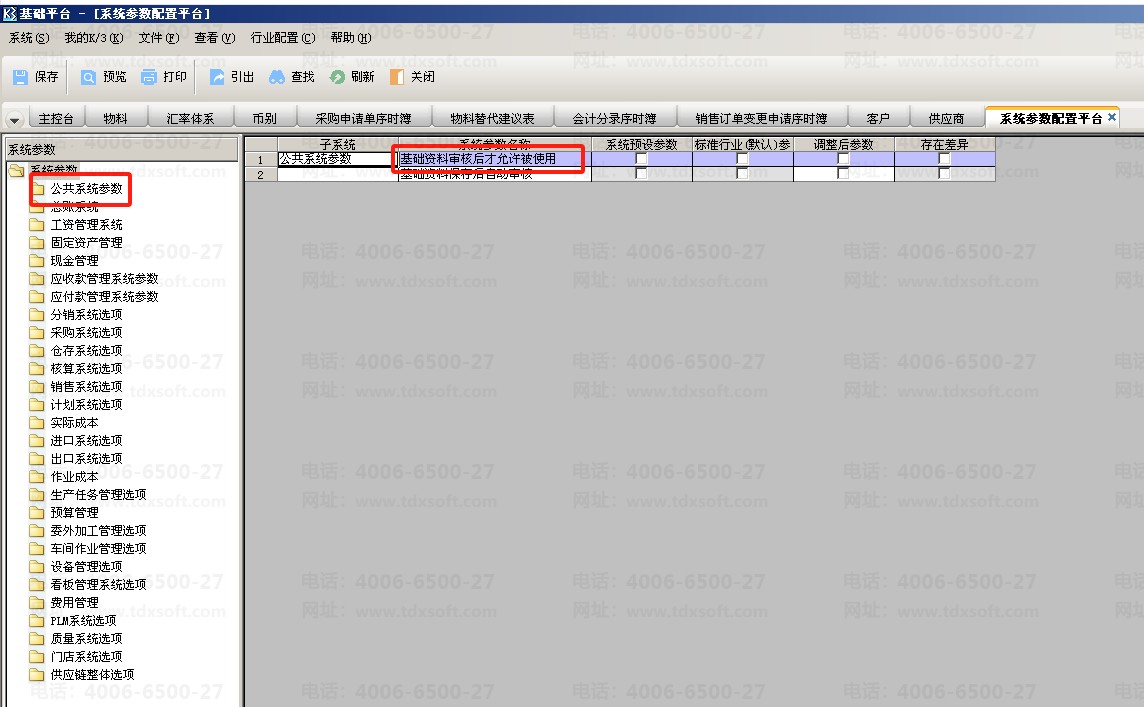Open the 行业配置 menu
The image size is (1144, 707).
click(282, 38)
